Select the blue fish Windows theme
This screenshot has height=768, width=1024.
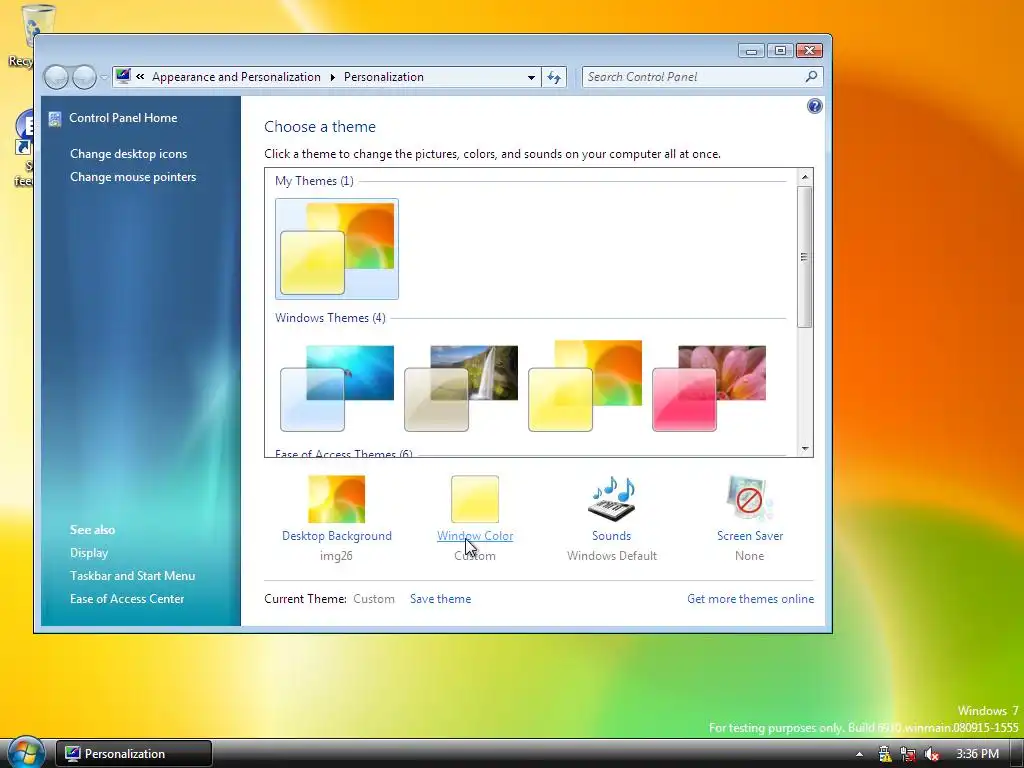point(337,389)
